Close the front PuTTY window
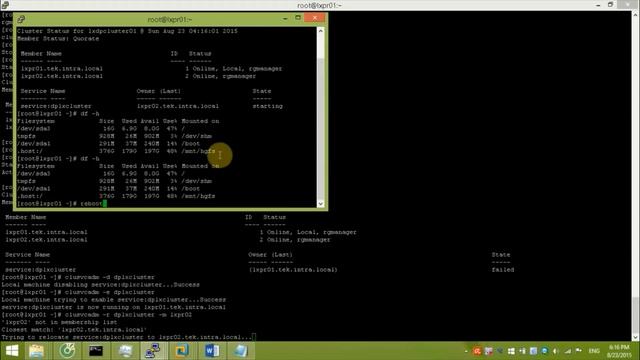640x360 pixels. click(315, 18)
